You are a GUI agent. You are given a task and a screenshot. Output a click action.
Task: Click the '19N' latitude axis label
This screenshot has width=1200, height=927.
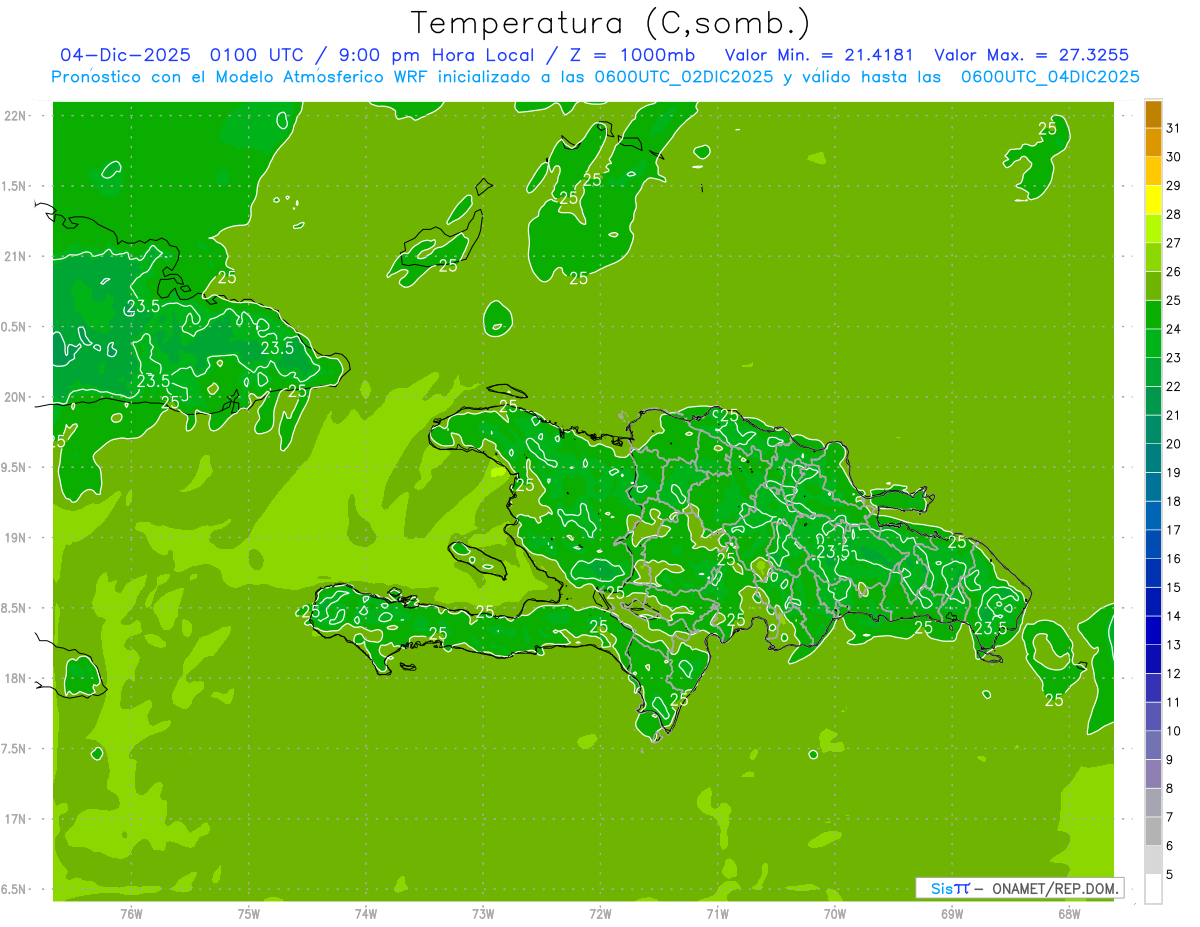coord(16,538)
